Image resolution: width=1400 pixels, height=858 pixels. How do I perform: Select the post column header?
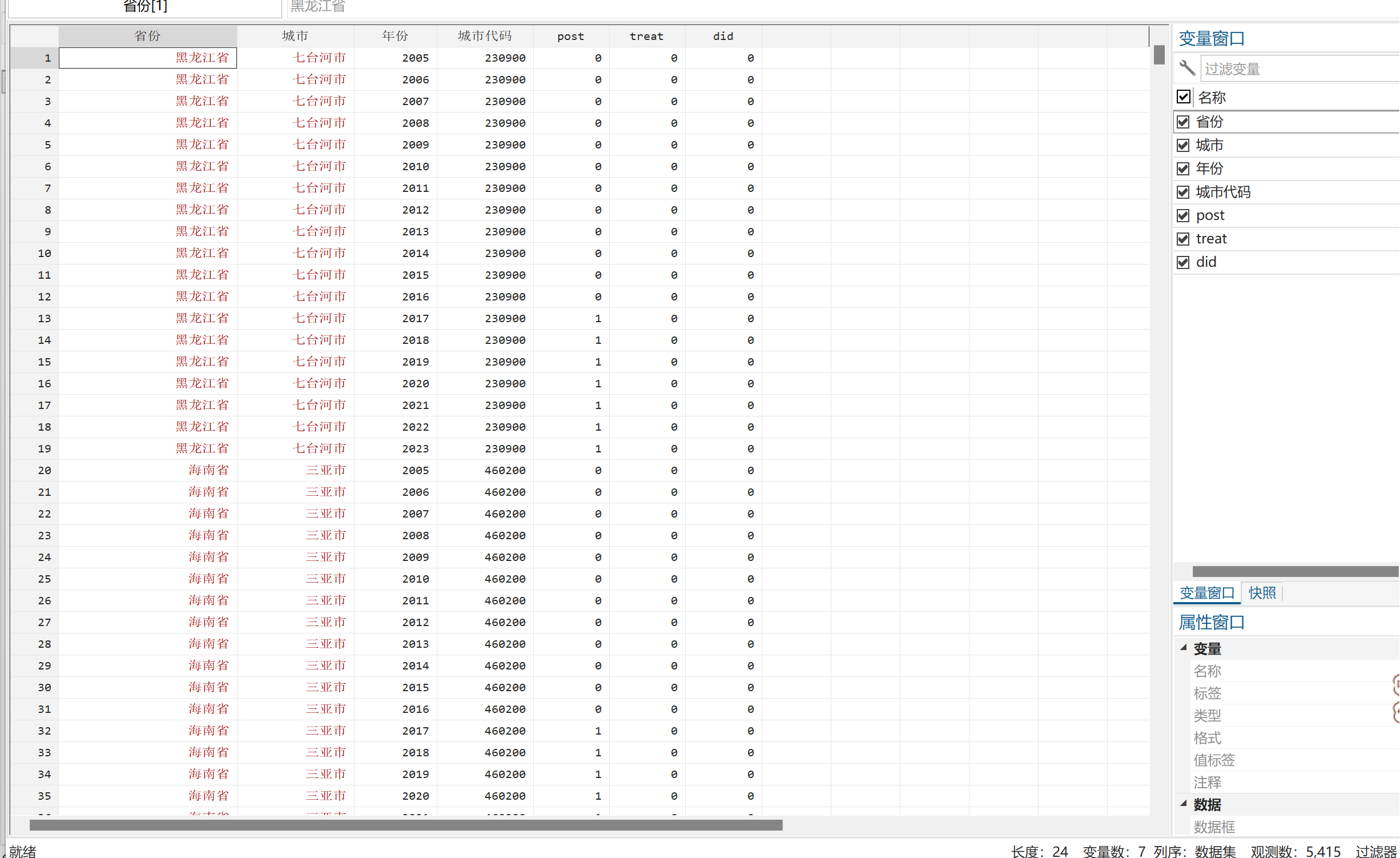pos(570,36)
